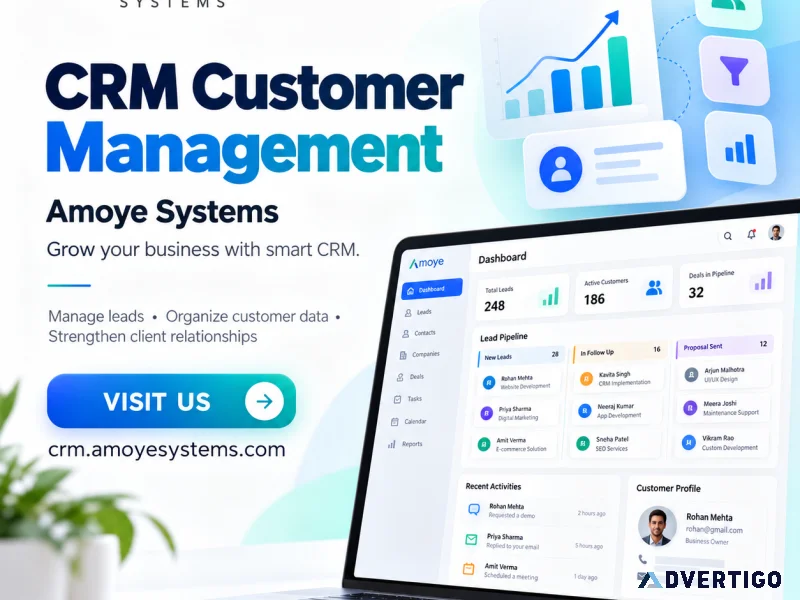Click the email icon beside Priya Sharma activity
The width and height of the screenshot is (800, 600).
pos(471,539)
